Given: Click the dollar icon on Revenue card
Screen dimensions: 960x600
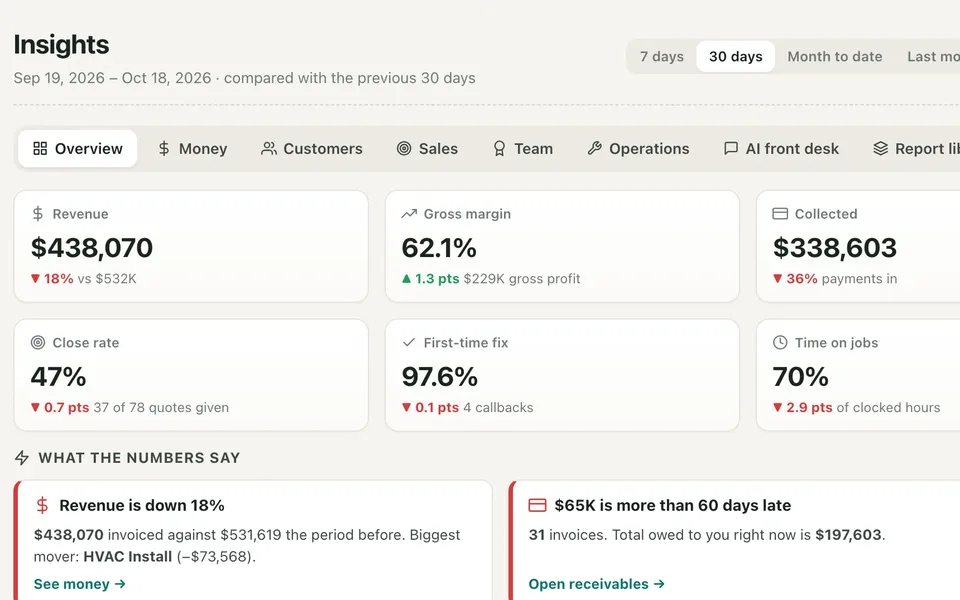Looking at the screenshot, I should click(38, 214).
